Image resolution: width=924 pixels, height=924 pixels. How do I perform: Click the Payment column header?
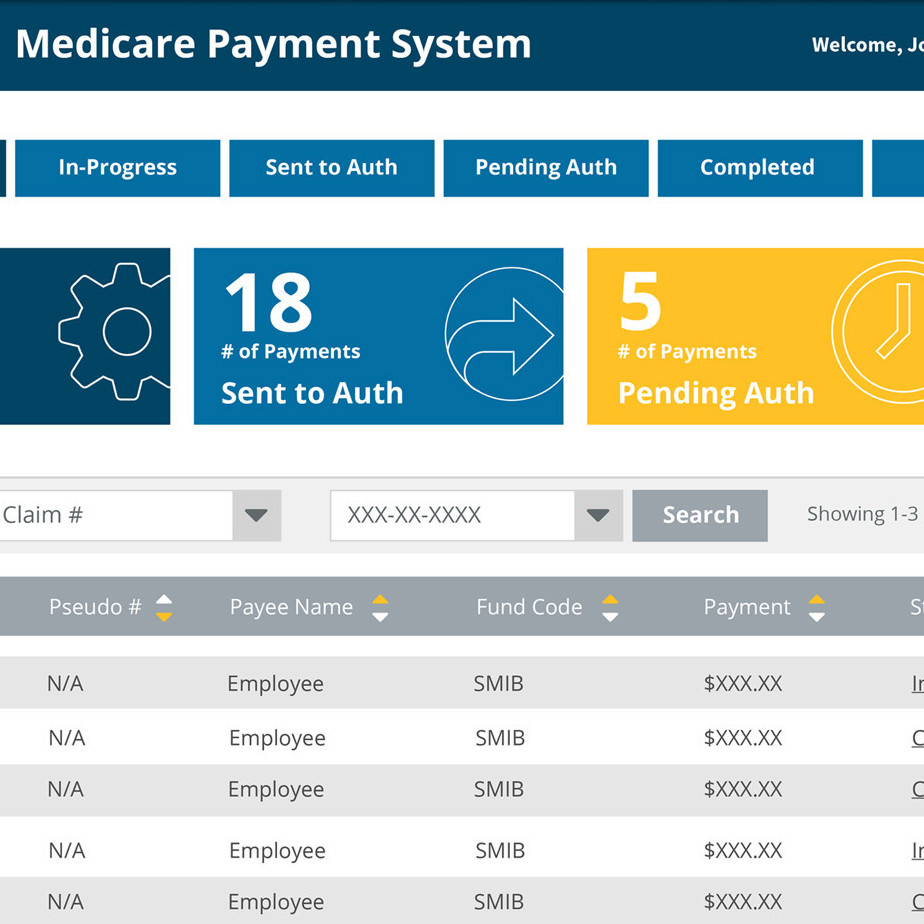(x=747, y=607)
